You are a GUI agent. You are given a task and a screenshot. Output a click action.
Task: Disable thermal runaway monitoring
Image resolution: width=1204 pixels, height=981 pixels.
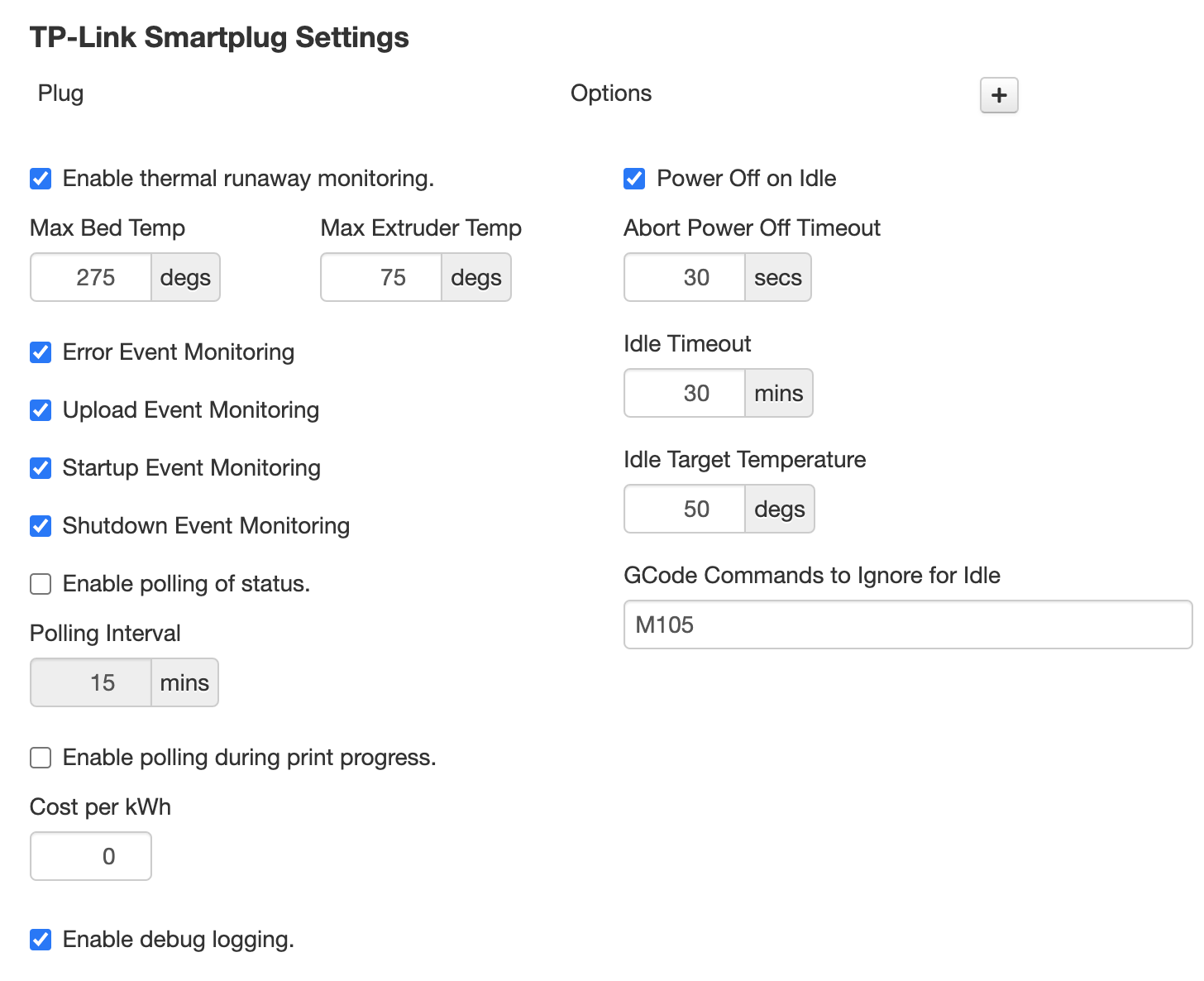41,179
